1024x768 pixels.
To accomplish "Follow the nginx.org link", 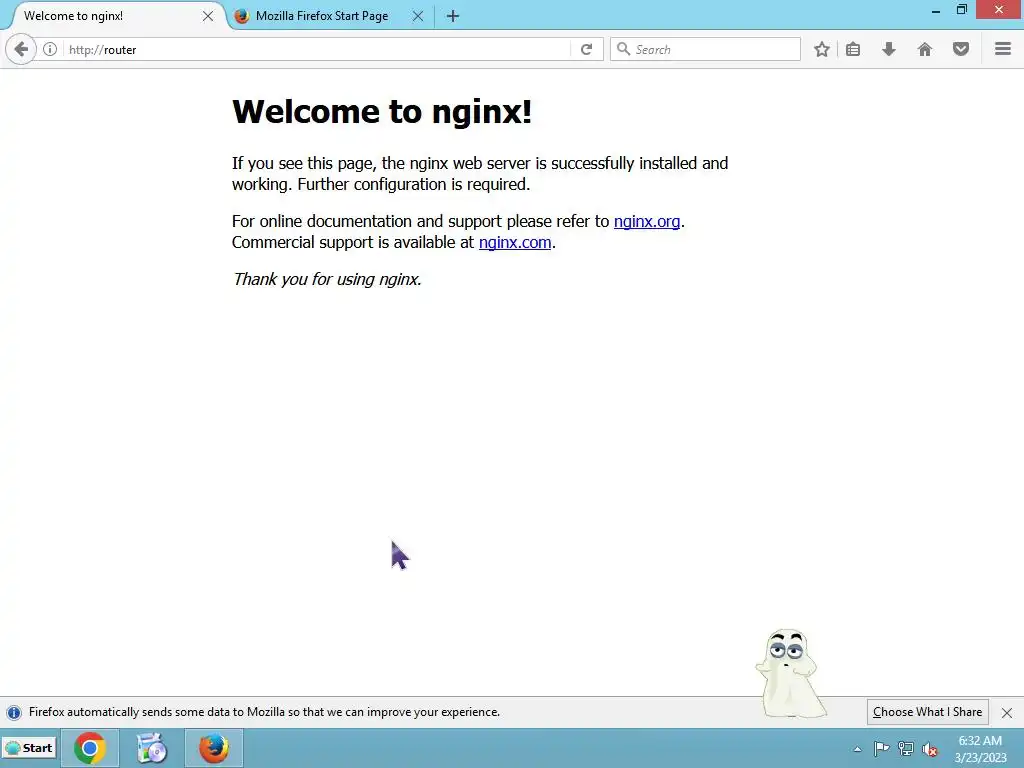I will click(x=647, y=221).
